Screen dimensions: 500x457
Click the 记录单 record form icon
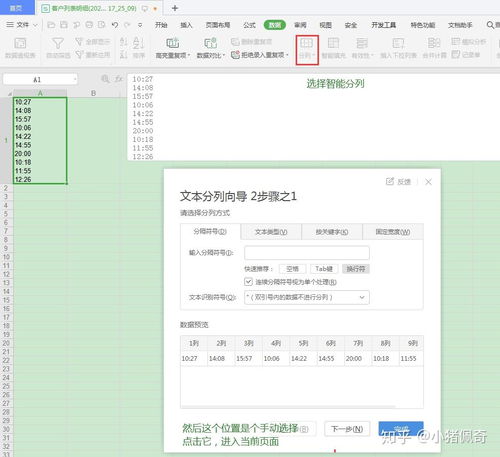click(456, 54)
